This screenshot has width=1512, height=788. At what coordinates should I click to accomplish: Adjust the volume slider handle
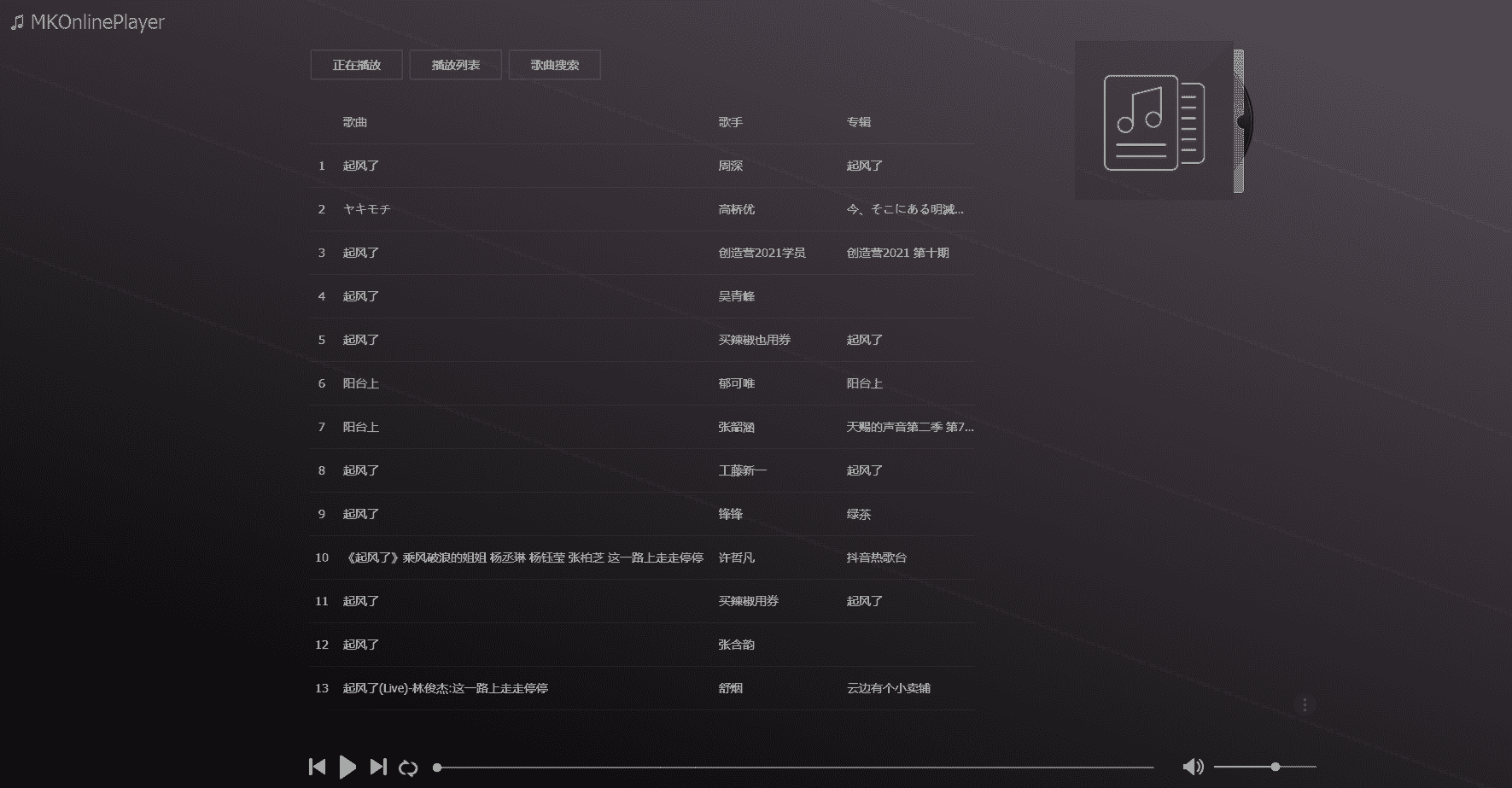(1276, 767)
